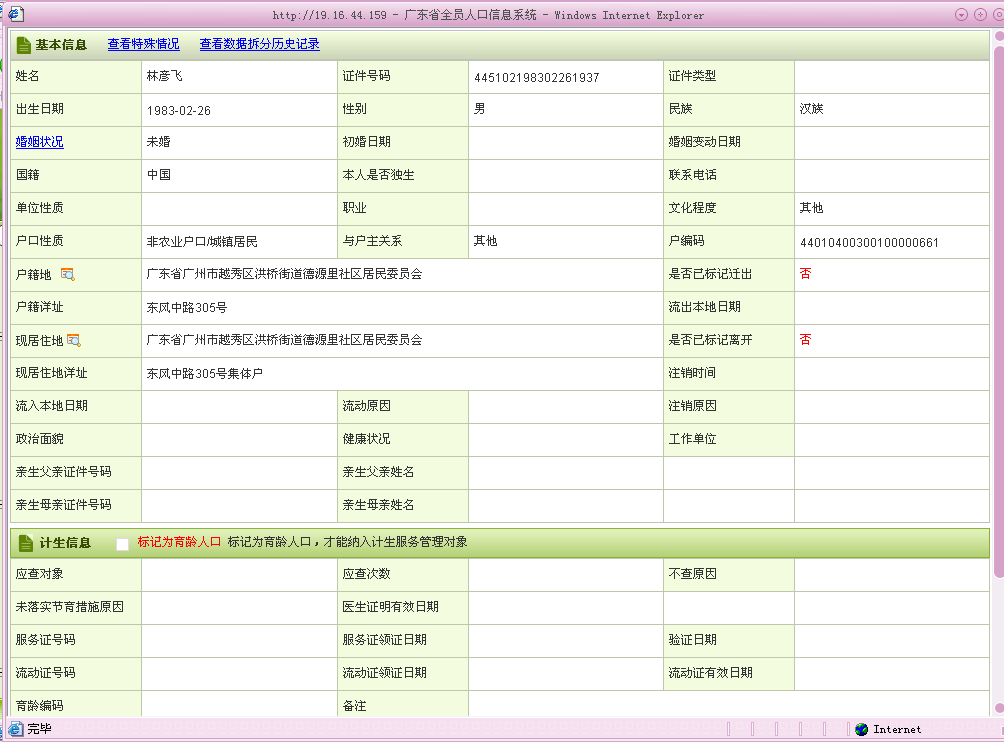Click the 基本信息 section document icon
Screen dimensions: 1004x742
pyautogui.click(x=23, y=45)
